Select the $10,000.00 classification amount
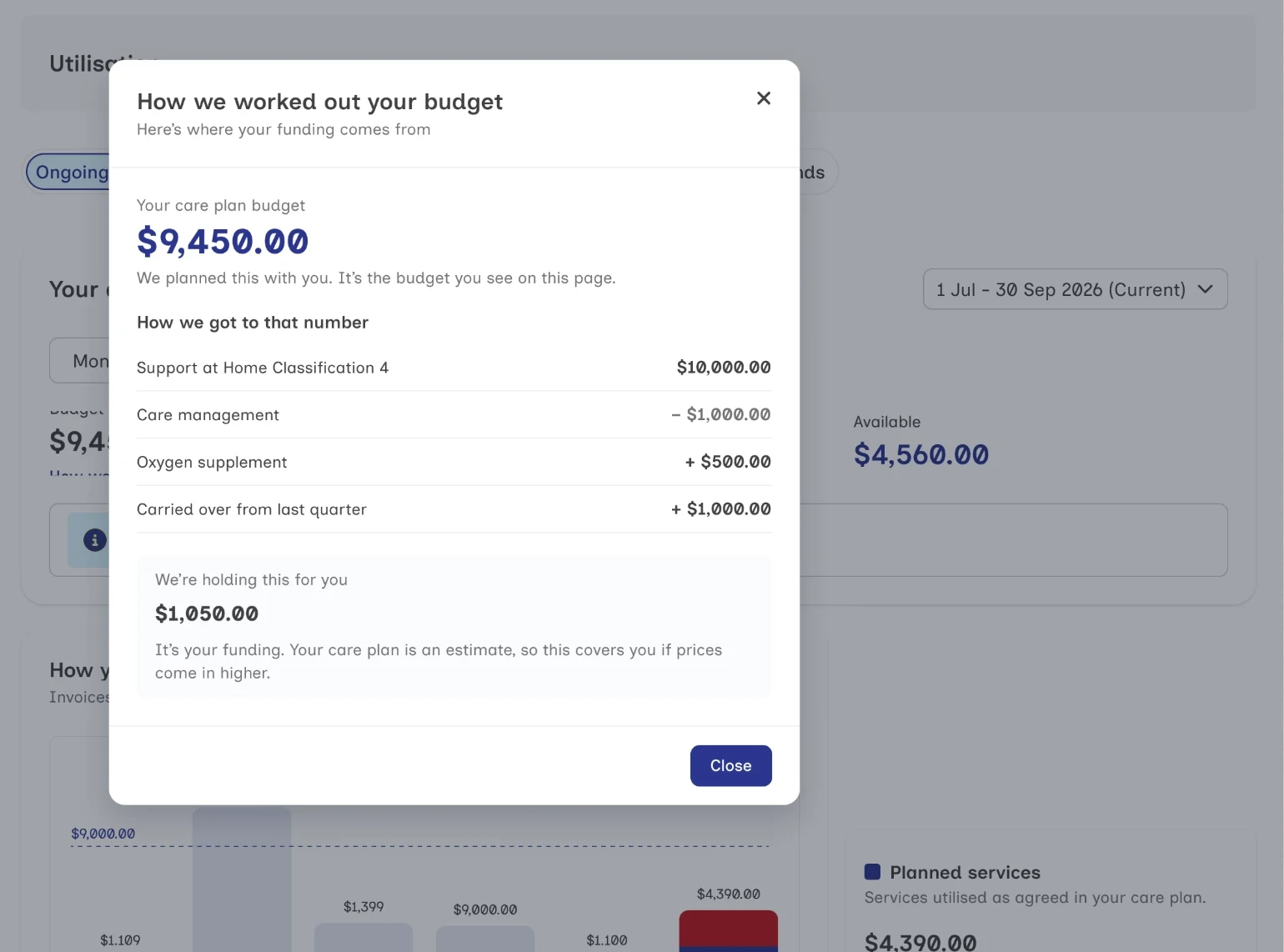1284x952 pixels. pyautogui.click(x=724, y=368)
